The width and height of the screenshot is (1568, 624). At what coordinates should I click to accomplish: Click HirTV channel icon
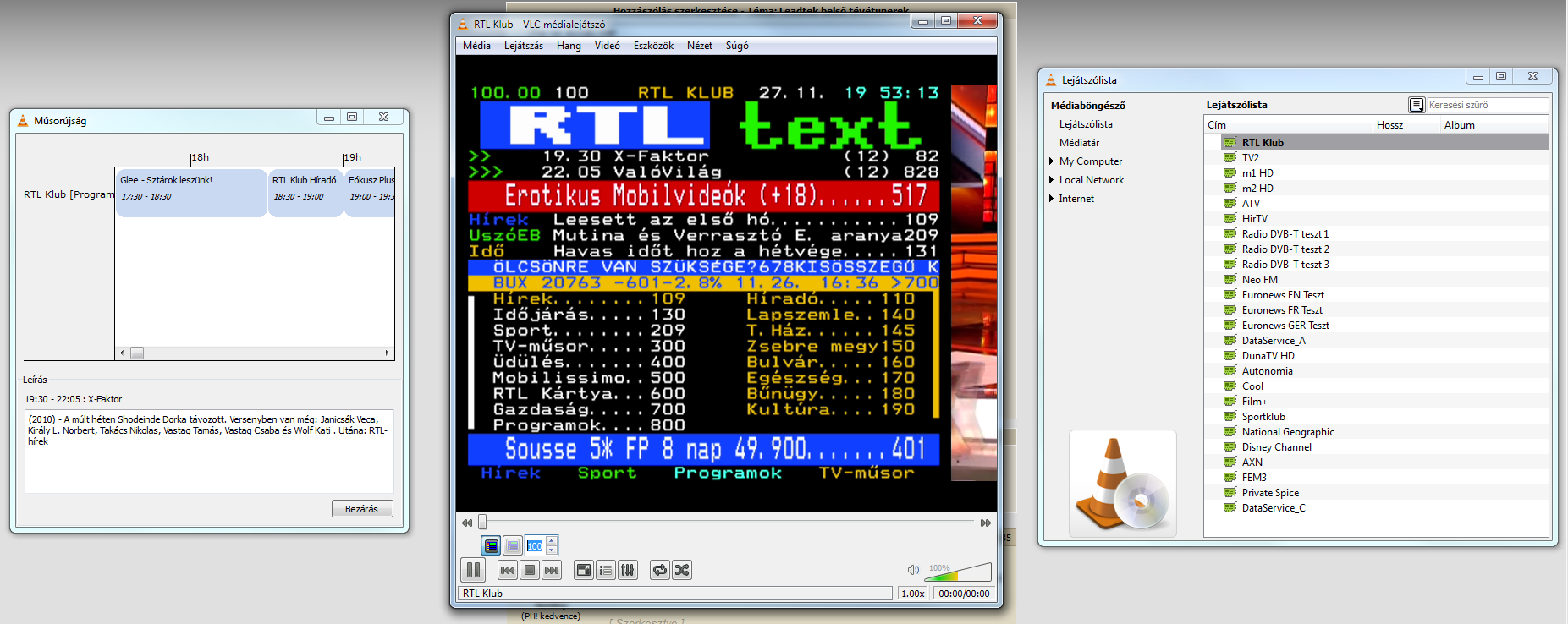click(1230, 218)
